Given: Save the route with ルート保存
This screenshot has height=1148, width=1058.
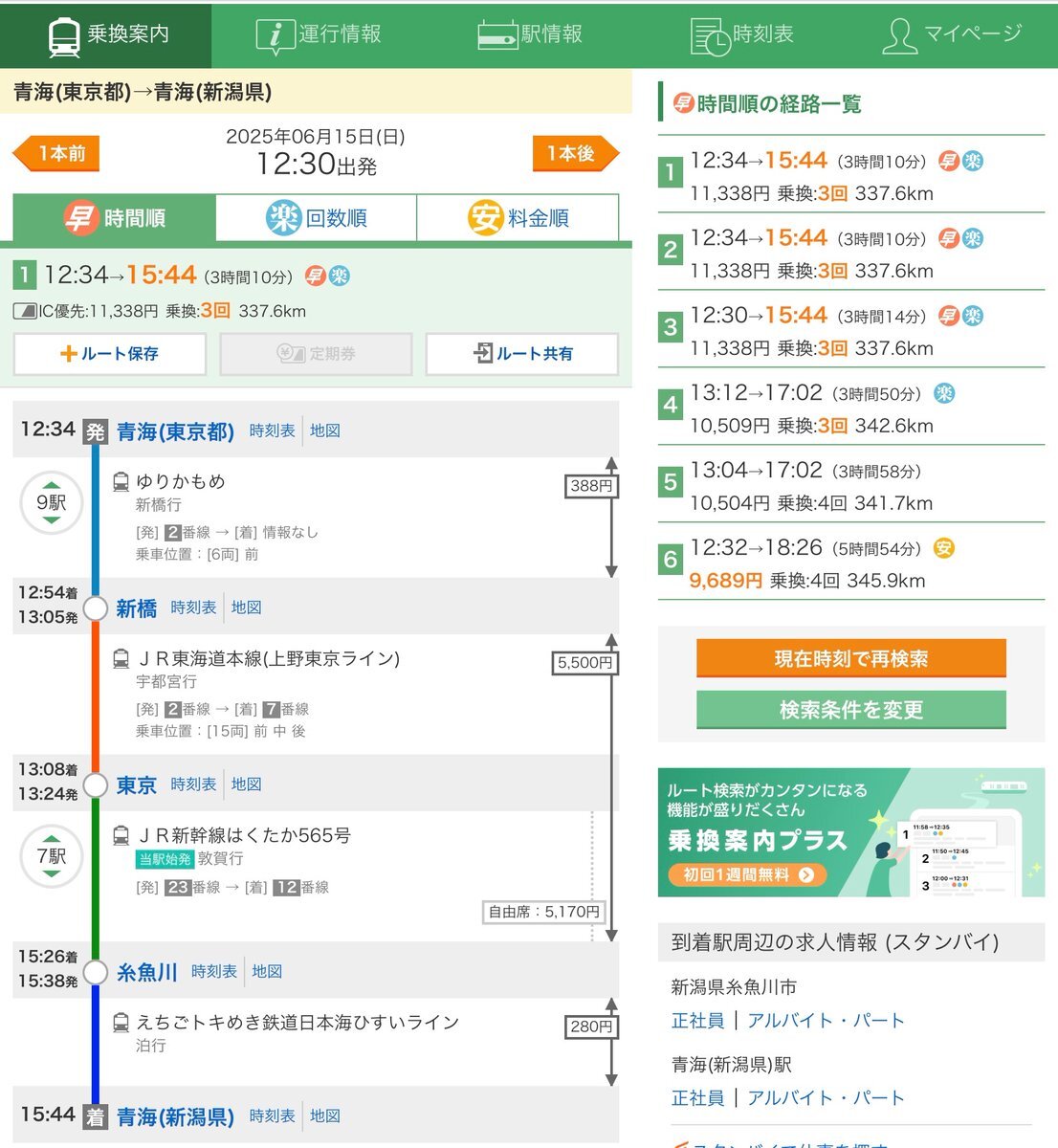Looking at the screenshot, I should (110, 354).
